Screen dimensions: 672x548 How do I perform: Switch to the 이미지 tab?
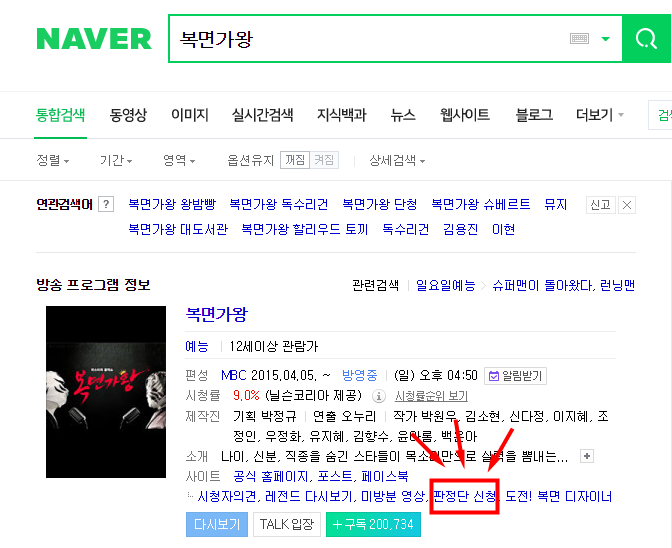189,115
